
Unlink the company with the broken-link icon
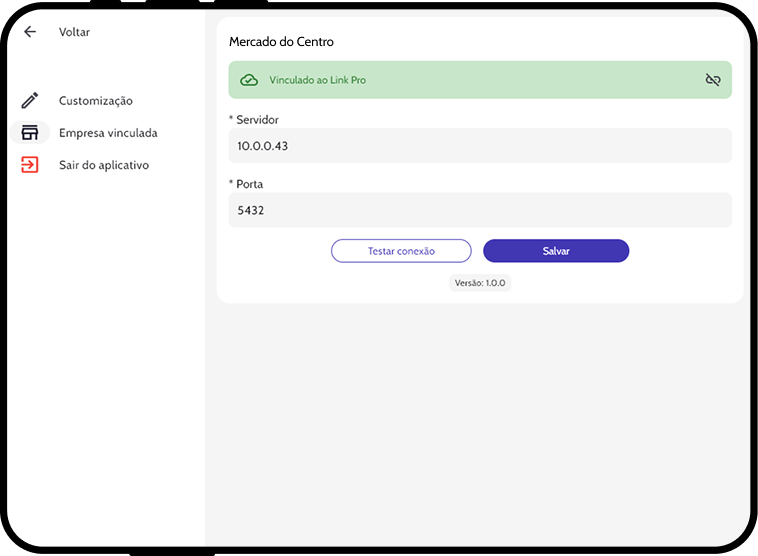click(x=713, y=80)
